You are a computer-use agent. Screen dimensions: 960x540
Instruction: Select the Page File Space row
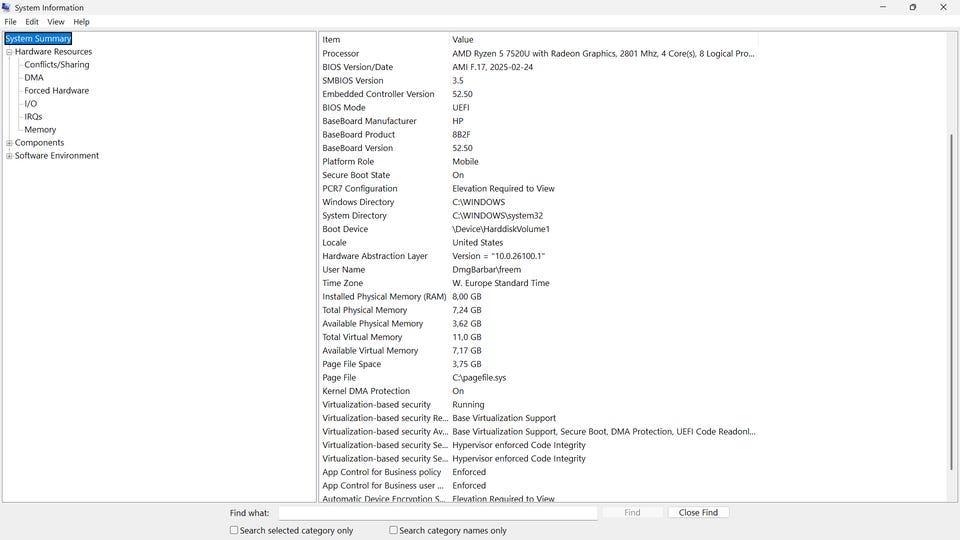point(538,364)
